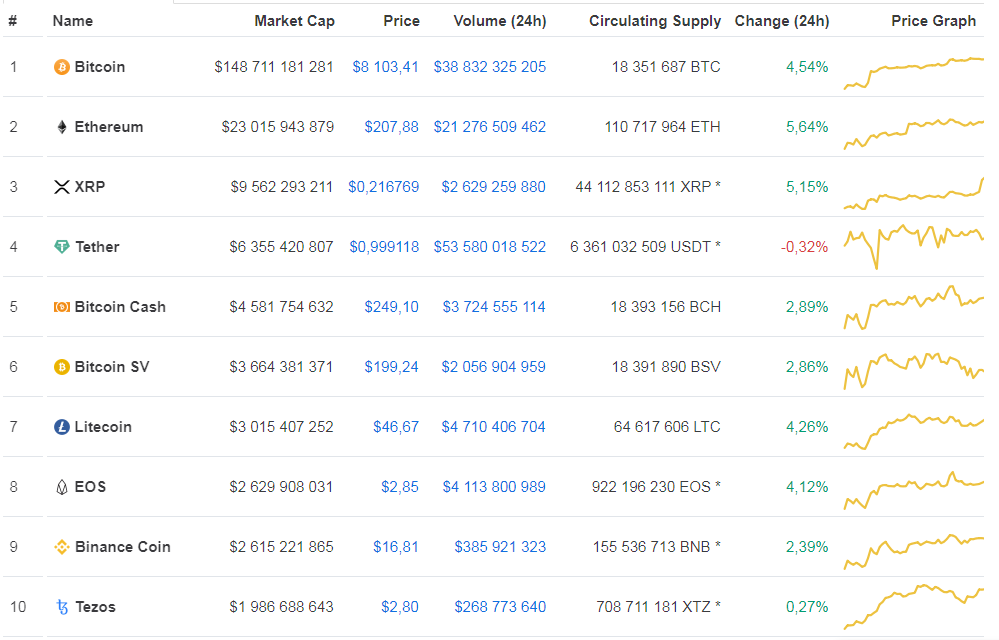
Task: Open the XRP price graph thumbnail
Action: [x=914, y=194]
